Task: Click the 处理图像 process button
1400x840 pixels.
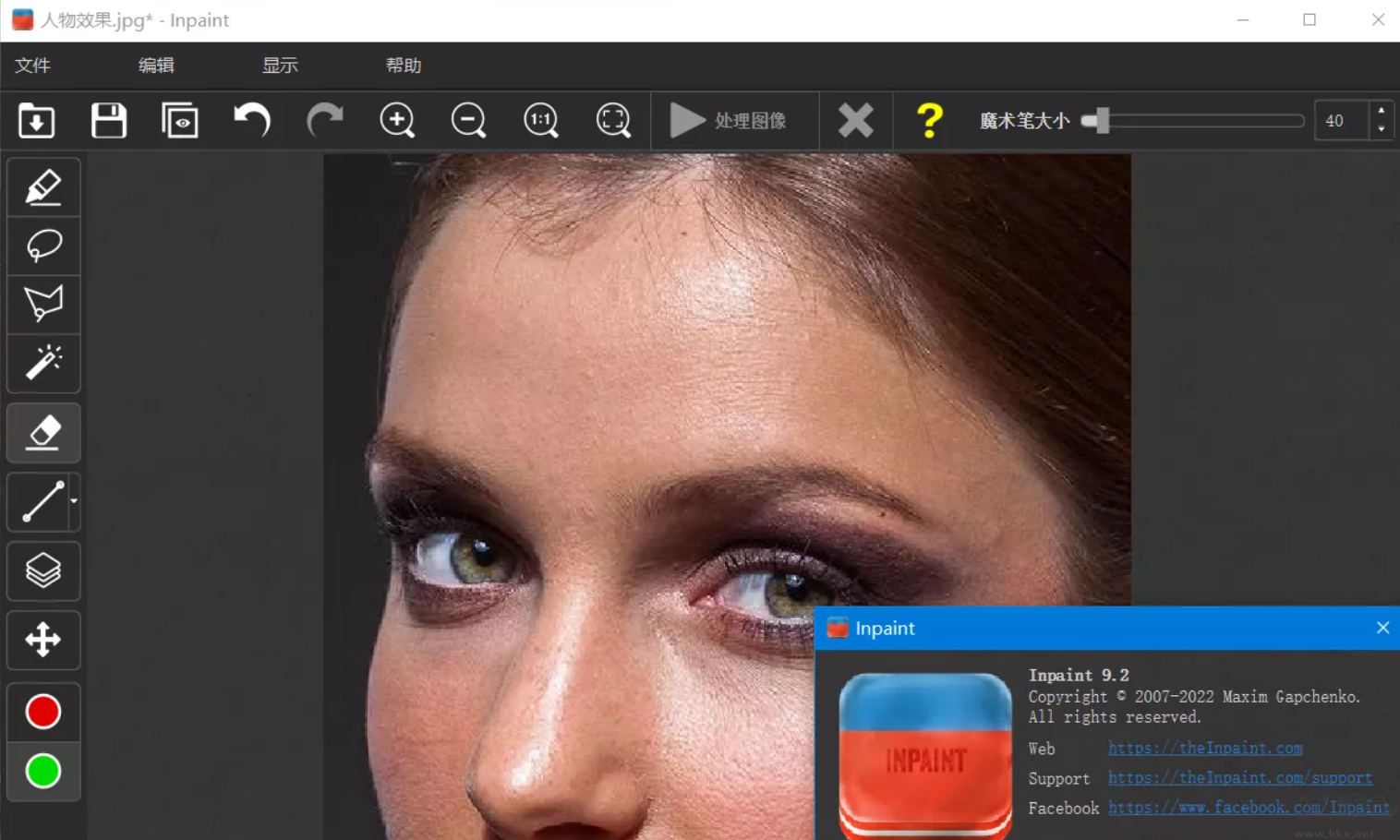Action: coord(734,120)
